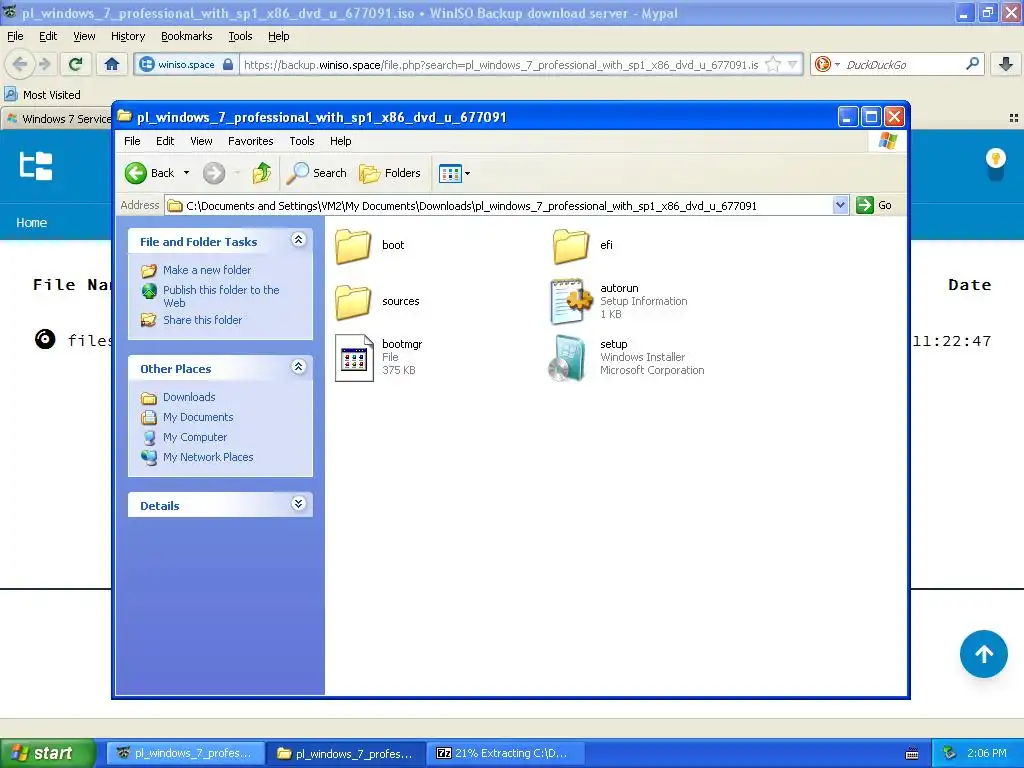Click the scroll-to-top arrow button on webpage
Screen dimensions: 1024x768
(984, 654)
